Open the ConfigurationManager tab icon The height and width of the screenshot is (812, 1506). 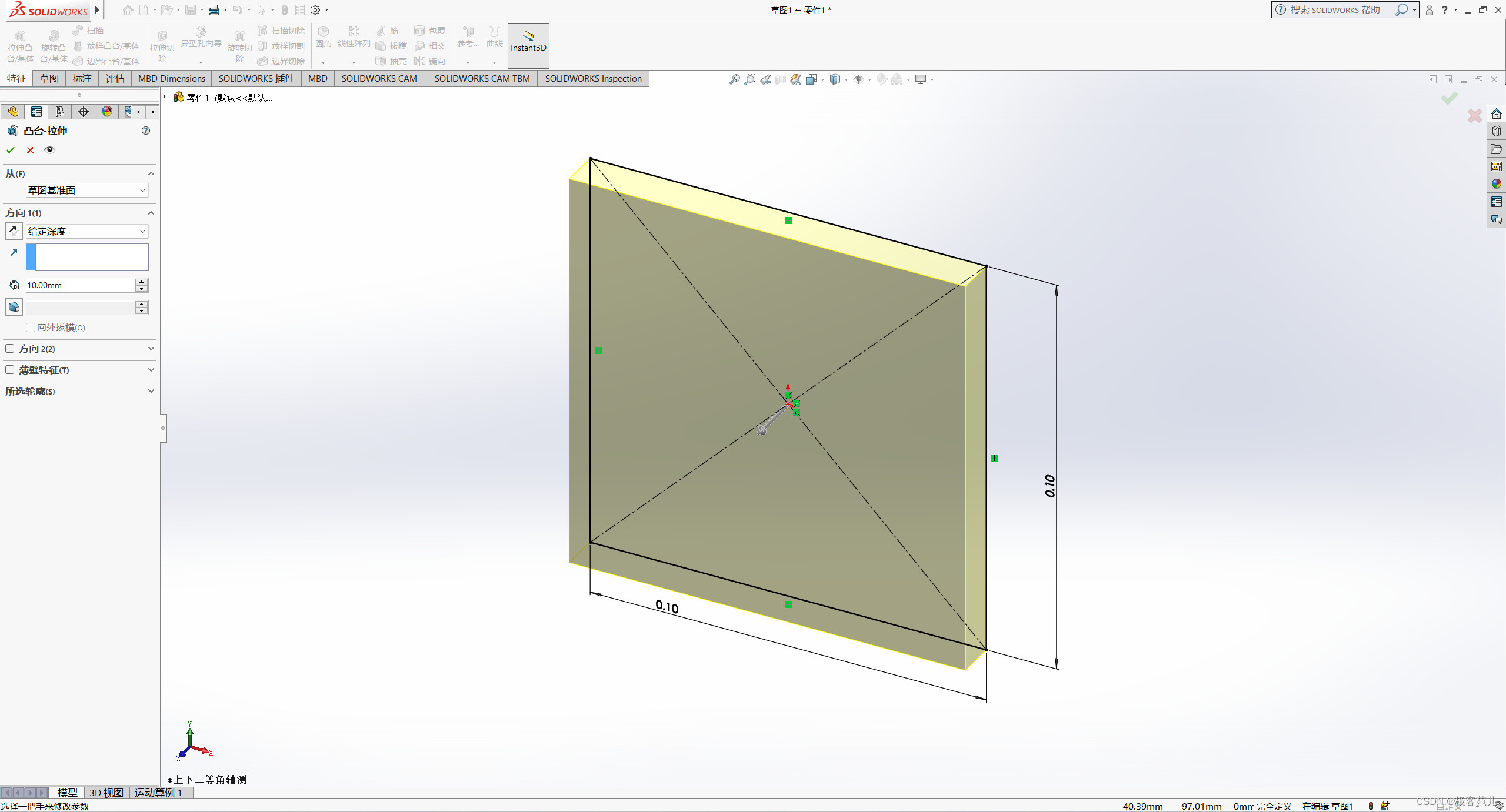coord(59,112)
